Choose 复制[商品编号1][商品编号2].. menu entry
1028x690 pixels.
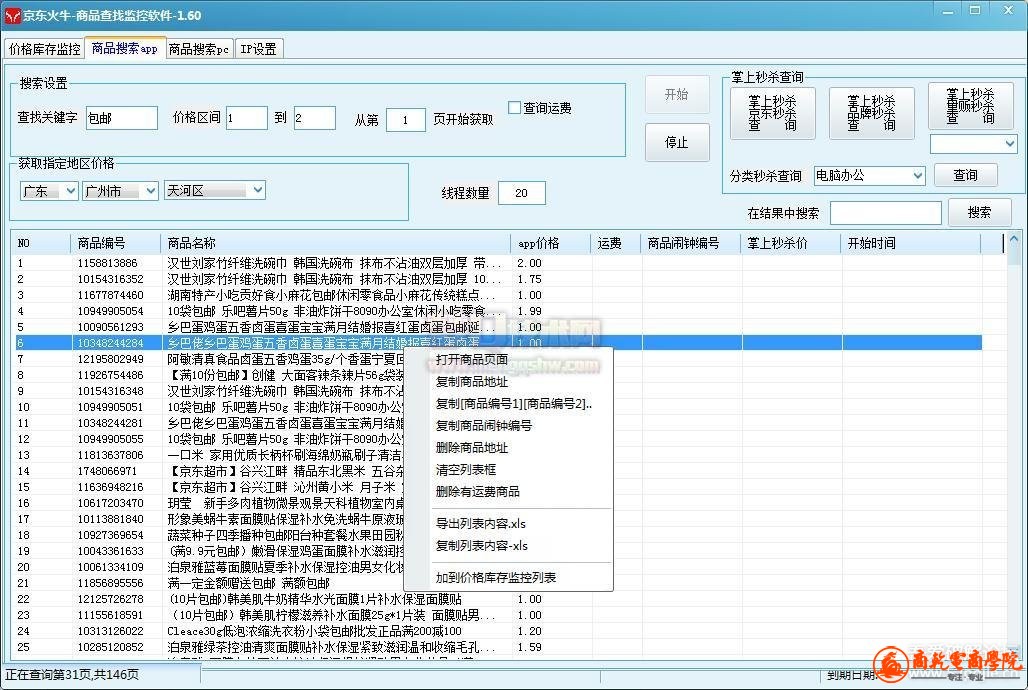[x=513, y=404]
